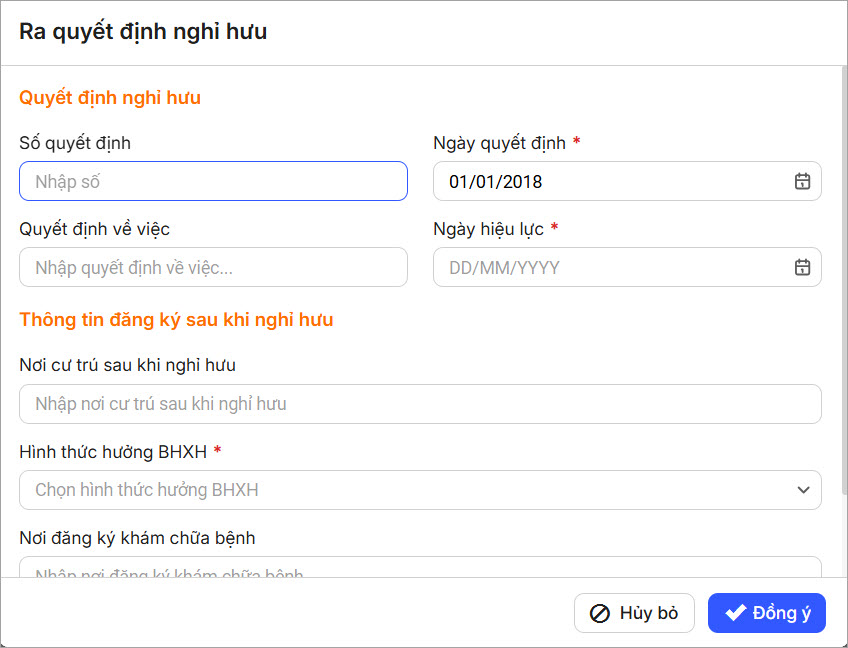The image size is (848, 648).
Task: Click the cancel circle icon on Hủy bỏ
Action: (600, 614)
